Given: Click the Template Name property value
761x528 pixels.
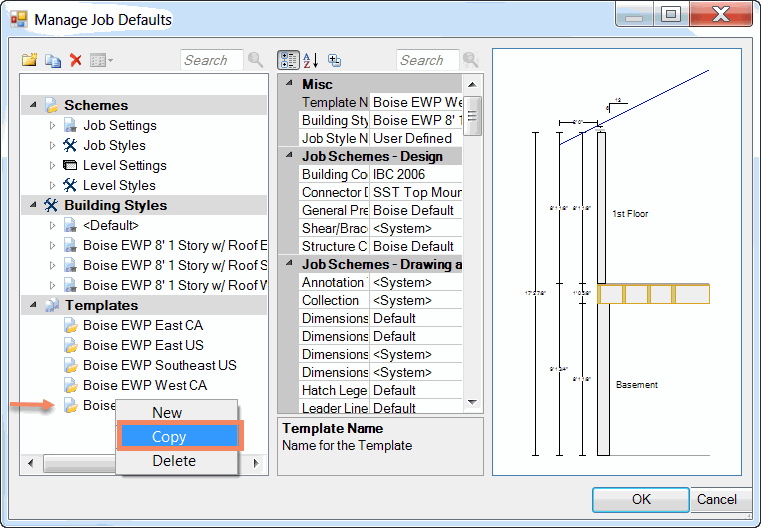Looking at the screenshot, I should [416, 102].
